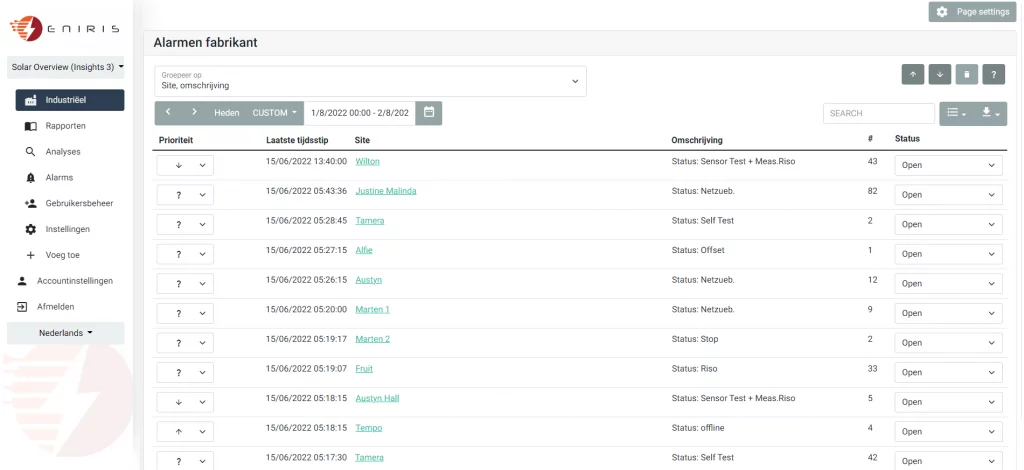Image resolution: width=1024 pixels, height=470 pixels.
Task: Open the download export dropdown button
Action: point(990,114)
